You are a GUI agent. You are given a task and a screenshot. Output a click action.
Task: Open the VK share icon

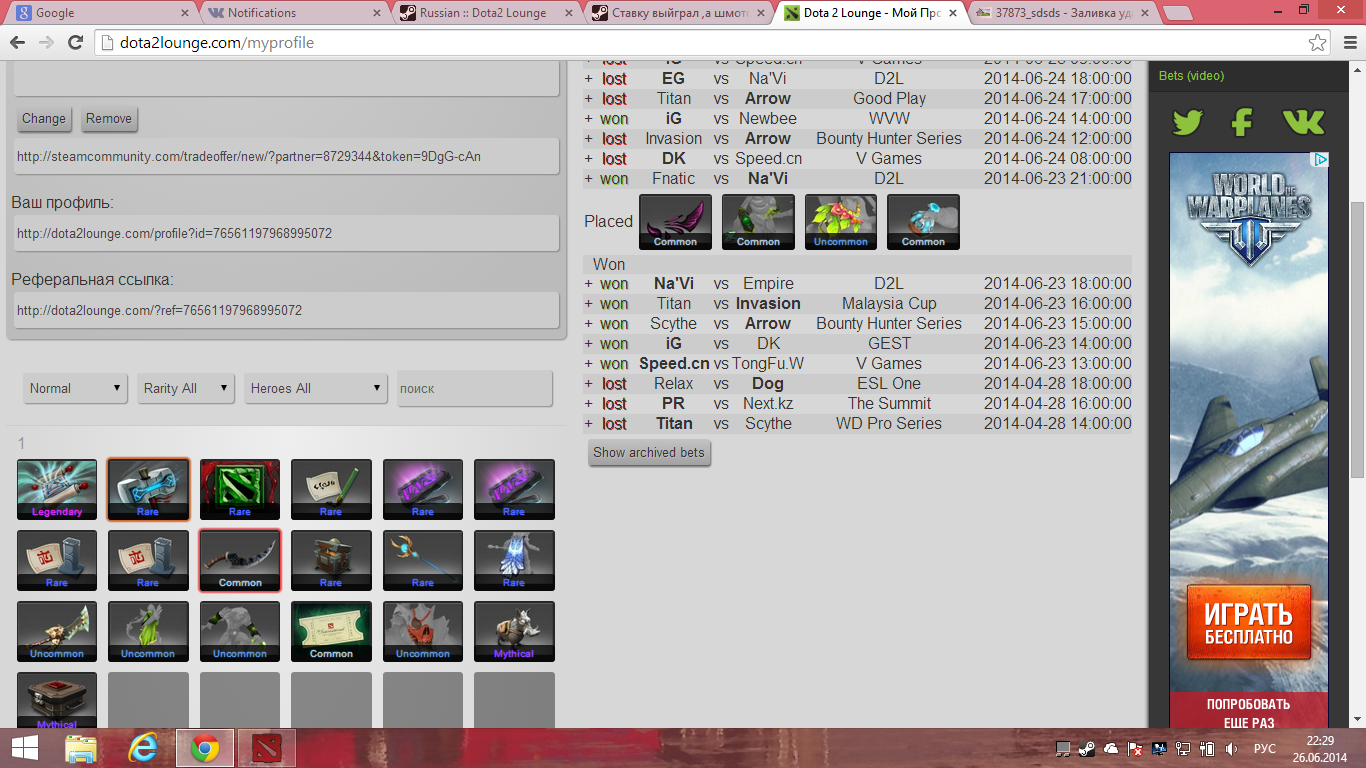tap(1303, 122)
